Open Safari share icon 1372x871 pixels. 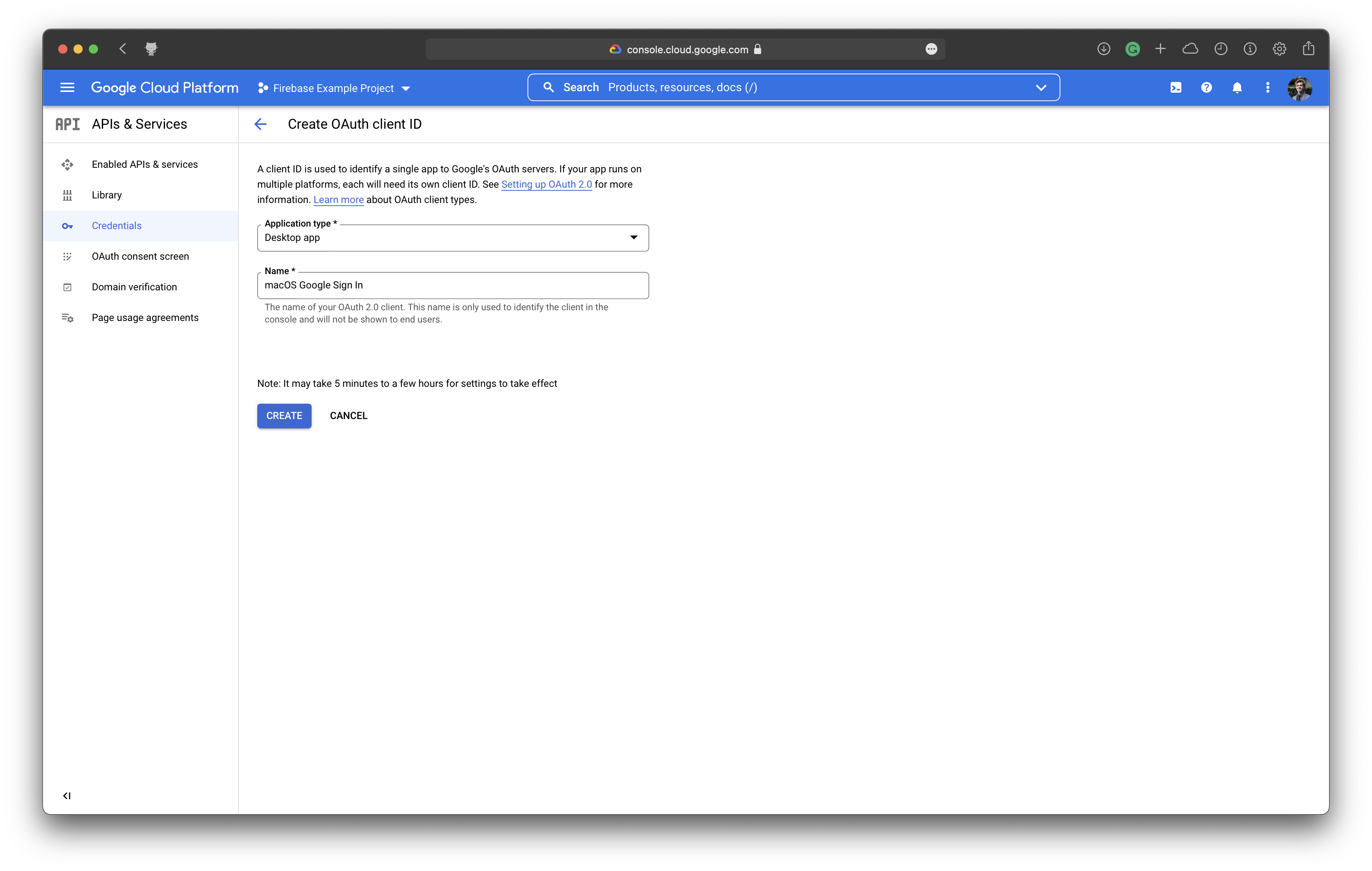click(1309, 49)
